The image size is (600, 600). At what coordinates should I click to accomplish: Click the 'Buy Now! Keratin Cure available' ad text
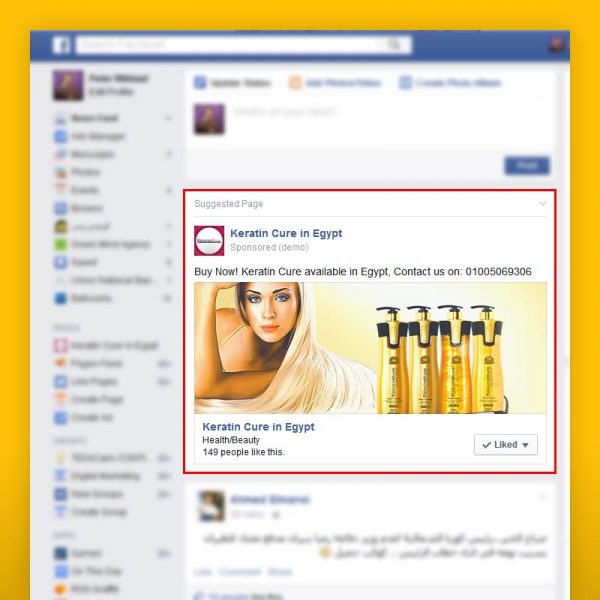[x=363, y=272]
